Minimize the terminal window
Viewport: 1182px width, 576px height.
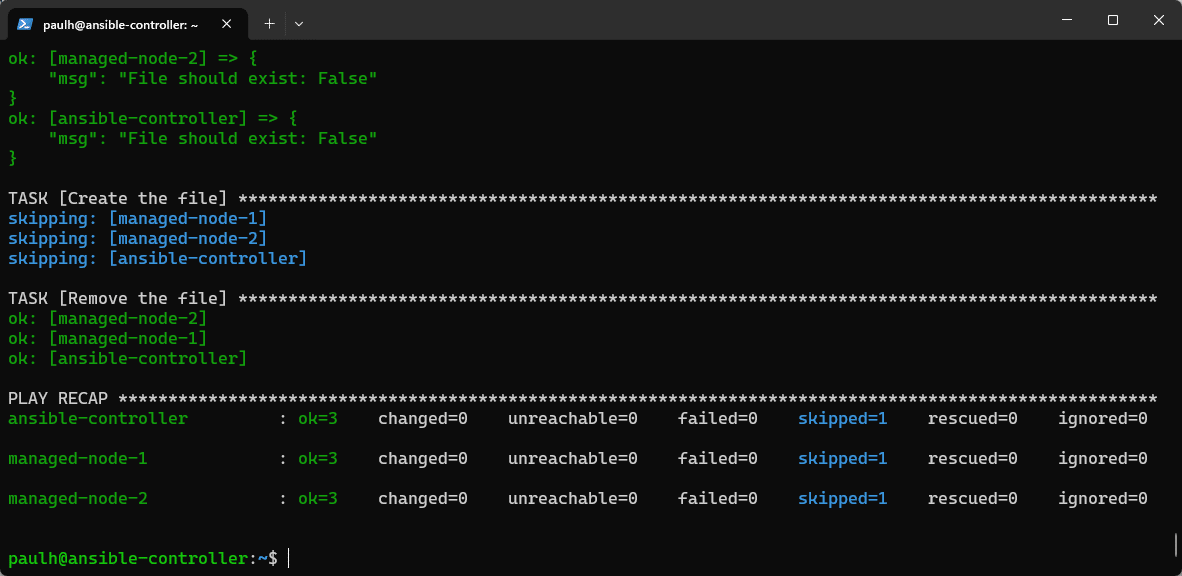[1066, 20]
